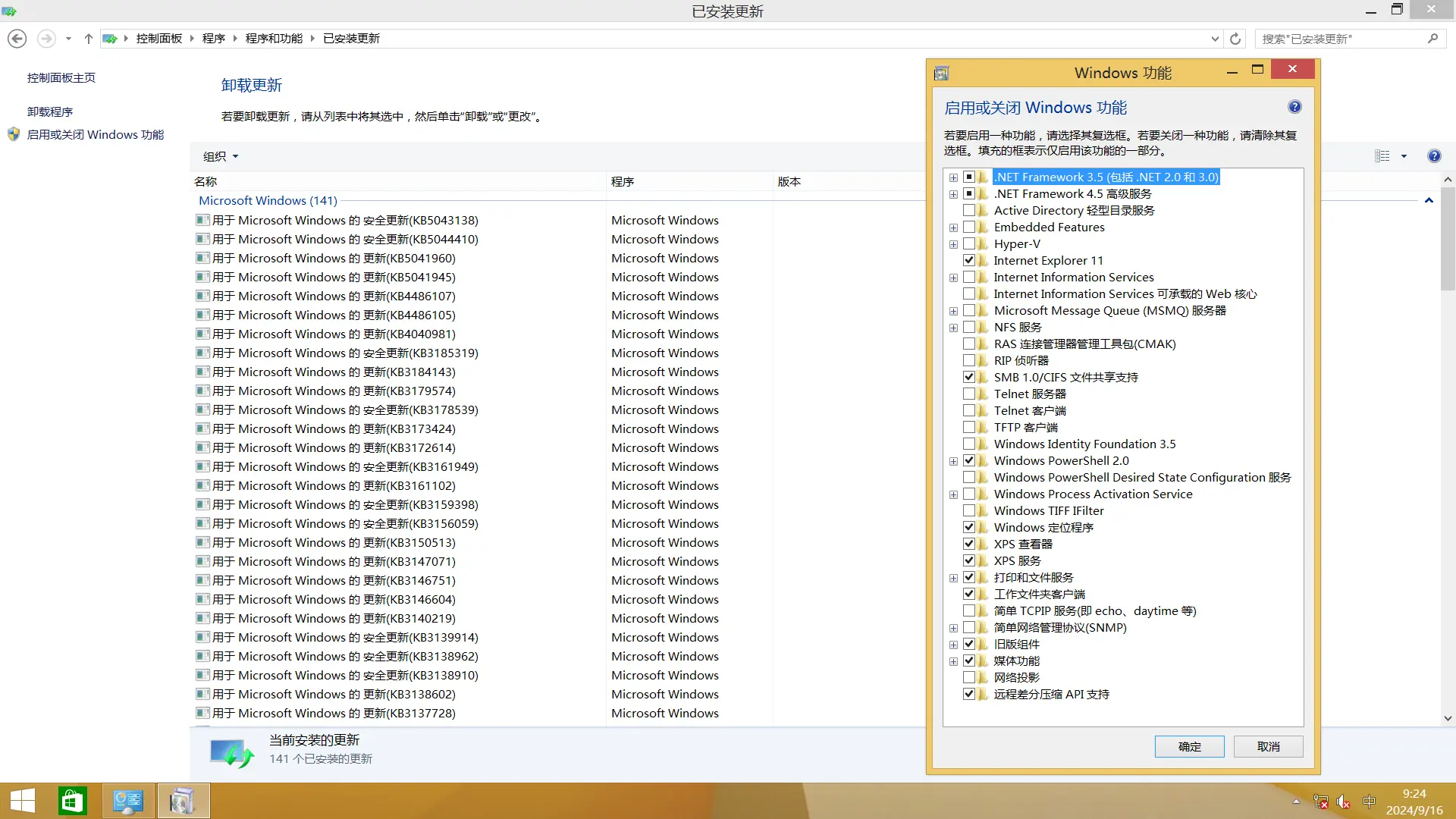This screenshot has height=819, width=1456.
Task: Expand Microsoft Message Queue (MSMQ) node
Action: 953,311
